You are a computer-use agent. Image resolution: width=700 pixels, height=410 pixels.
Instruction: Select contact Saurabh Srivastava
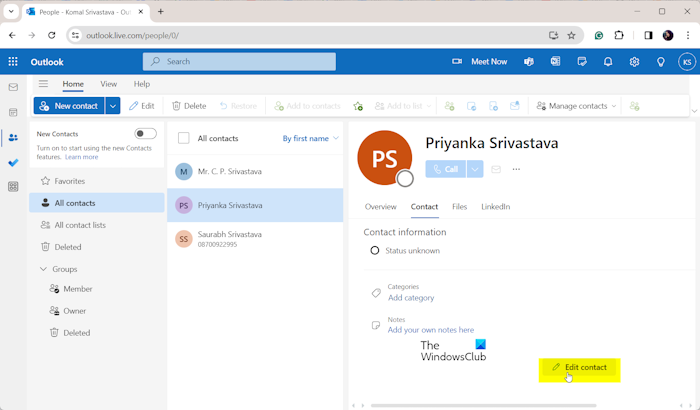coord(255,239)
